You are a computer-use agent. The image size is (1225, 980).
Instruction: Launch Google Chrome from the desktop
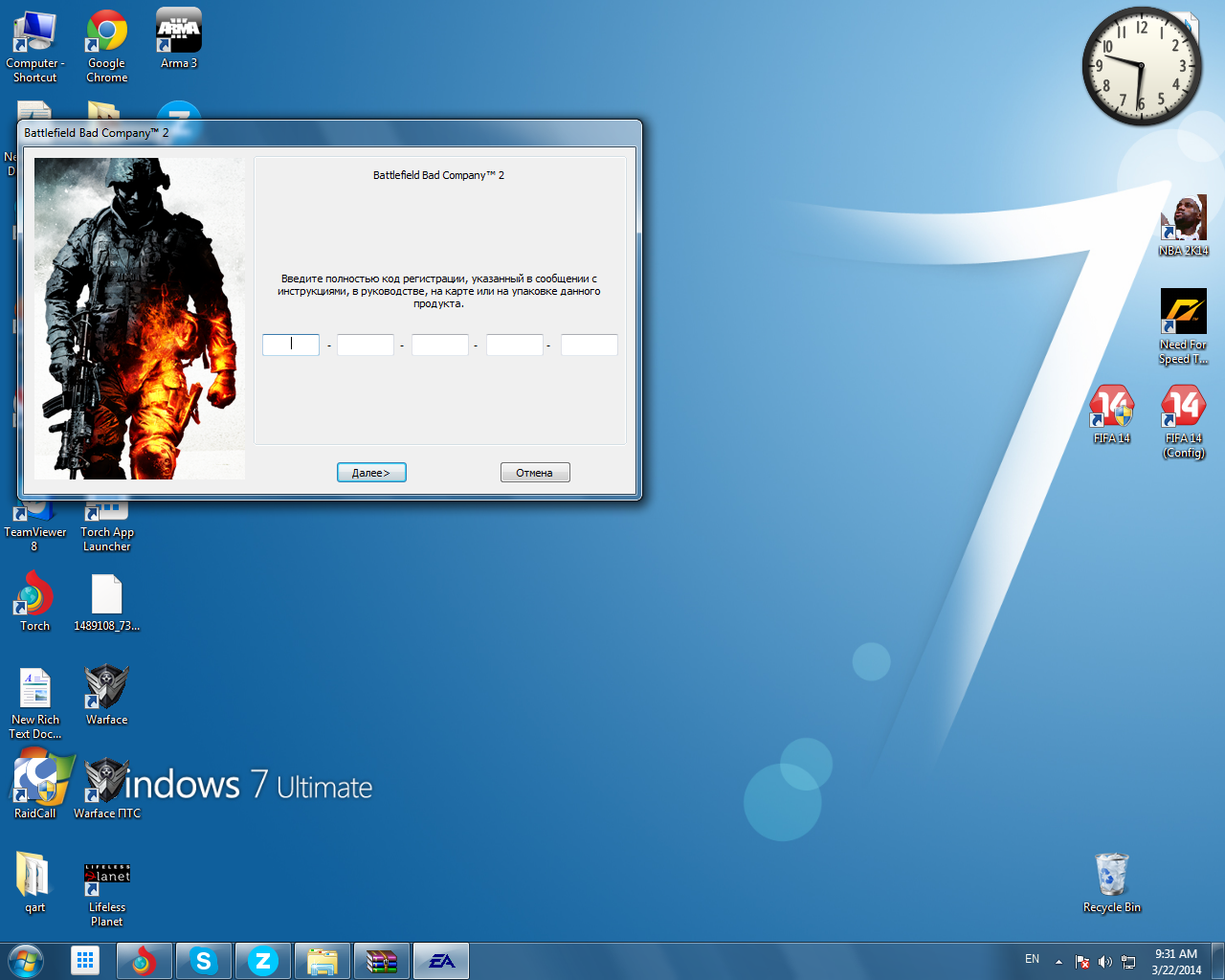107,46
